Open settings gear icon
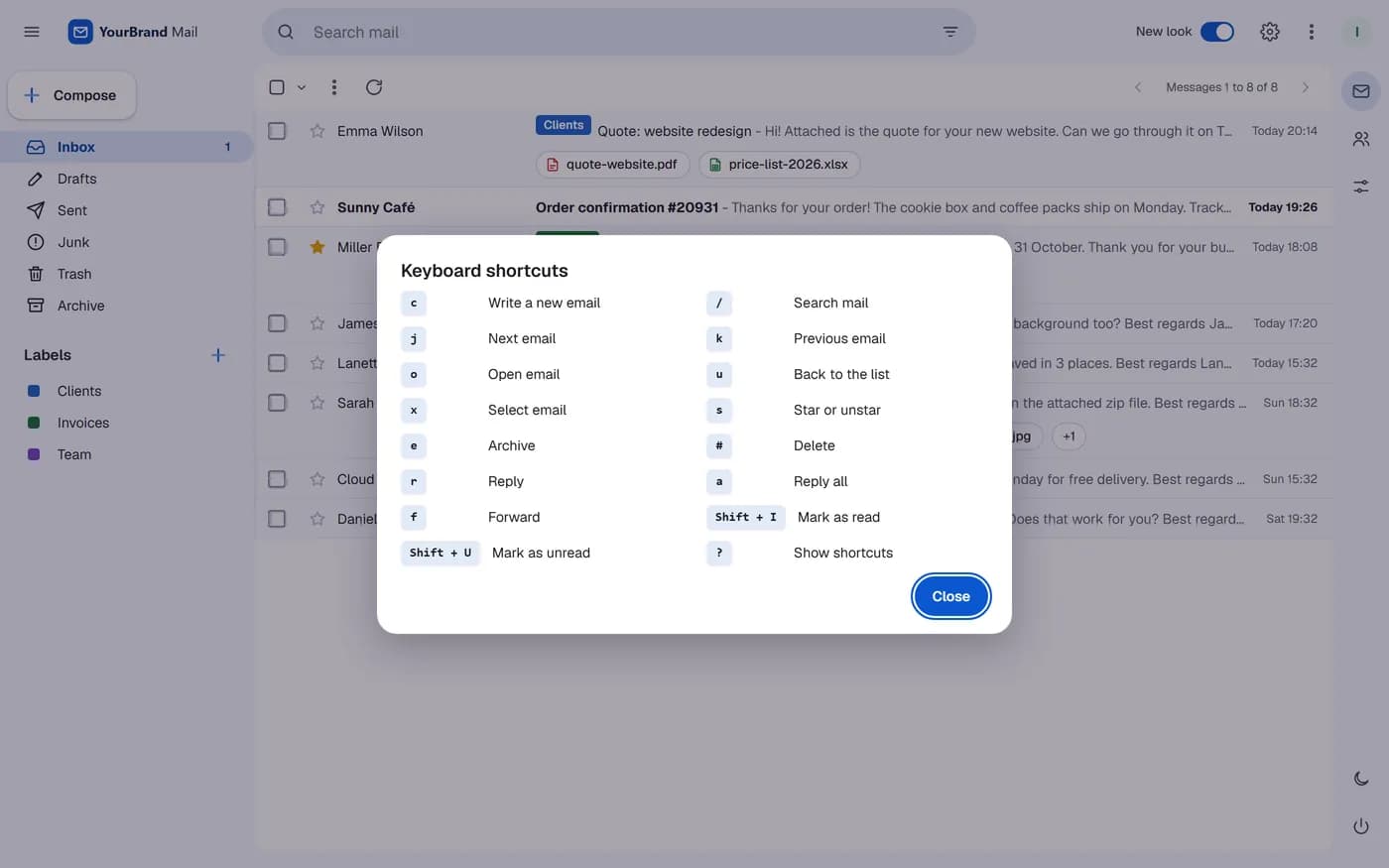Image resolution: width=1389 pixels, height=868 pixels. pos(1269,32)
